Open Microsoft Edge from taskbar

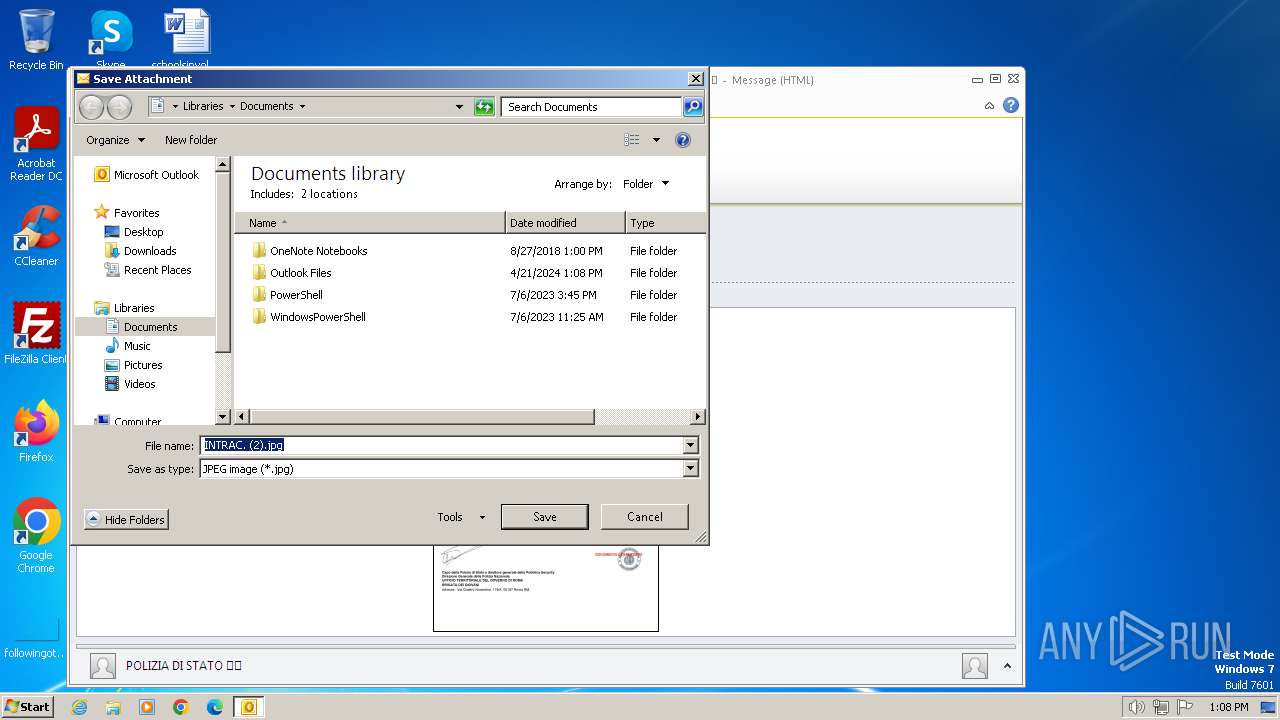point(214,707)
